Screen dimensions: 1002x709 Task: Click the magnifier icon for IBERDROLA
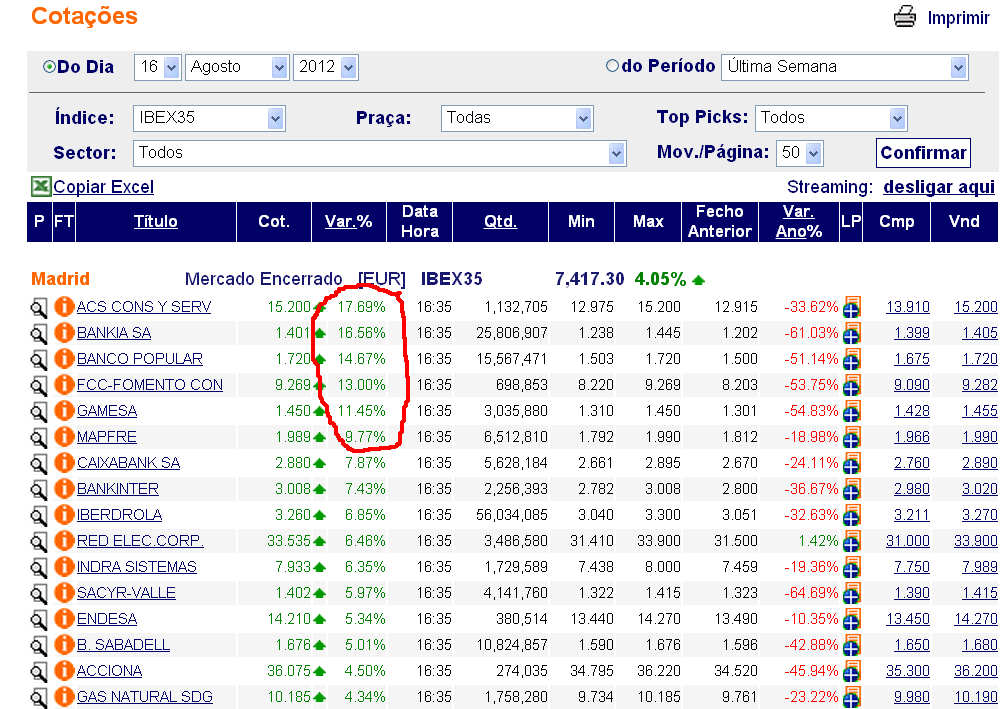click(x=39, y=516)
